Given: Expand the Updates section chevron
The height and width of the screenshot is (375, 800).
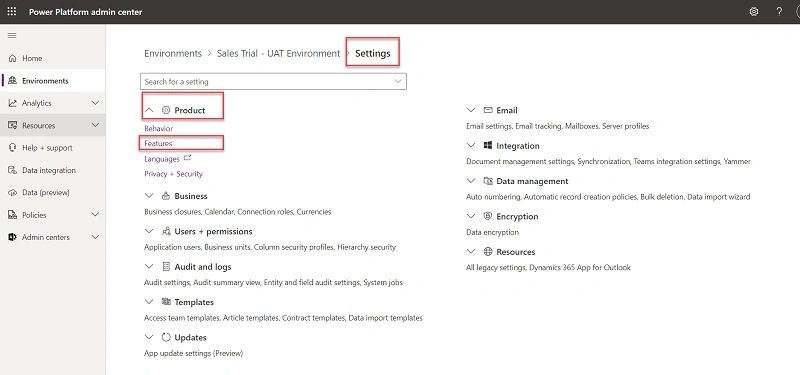Looking at the screenshot, I should [149, 337].
